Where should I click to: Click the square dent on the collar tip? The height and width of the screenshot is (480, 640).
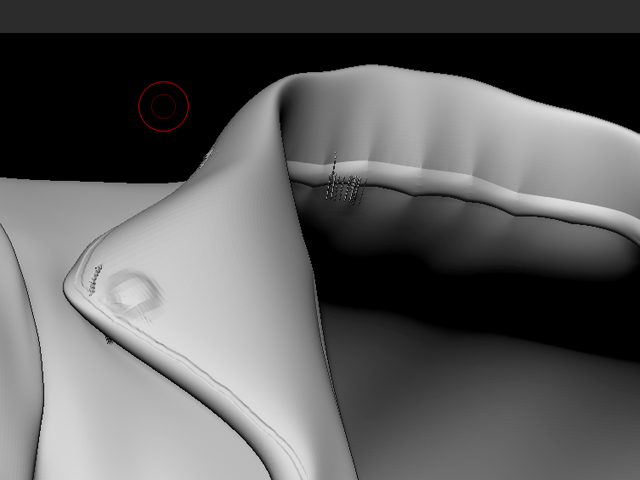pos(133,293)
